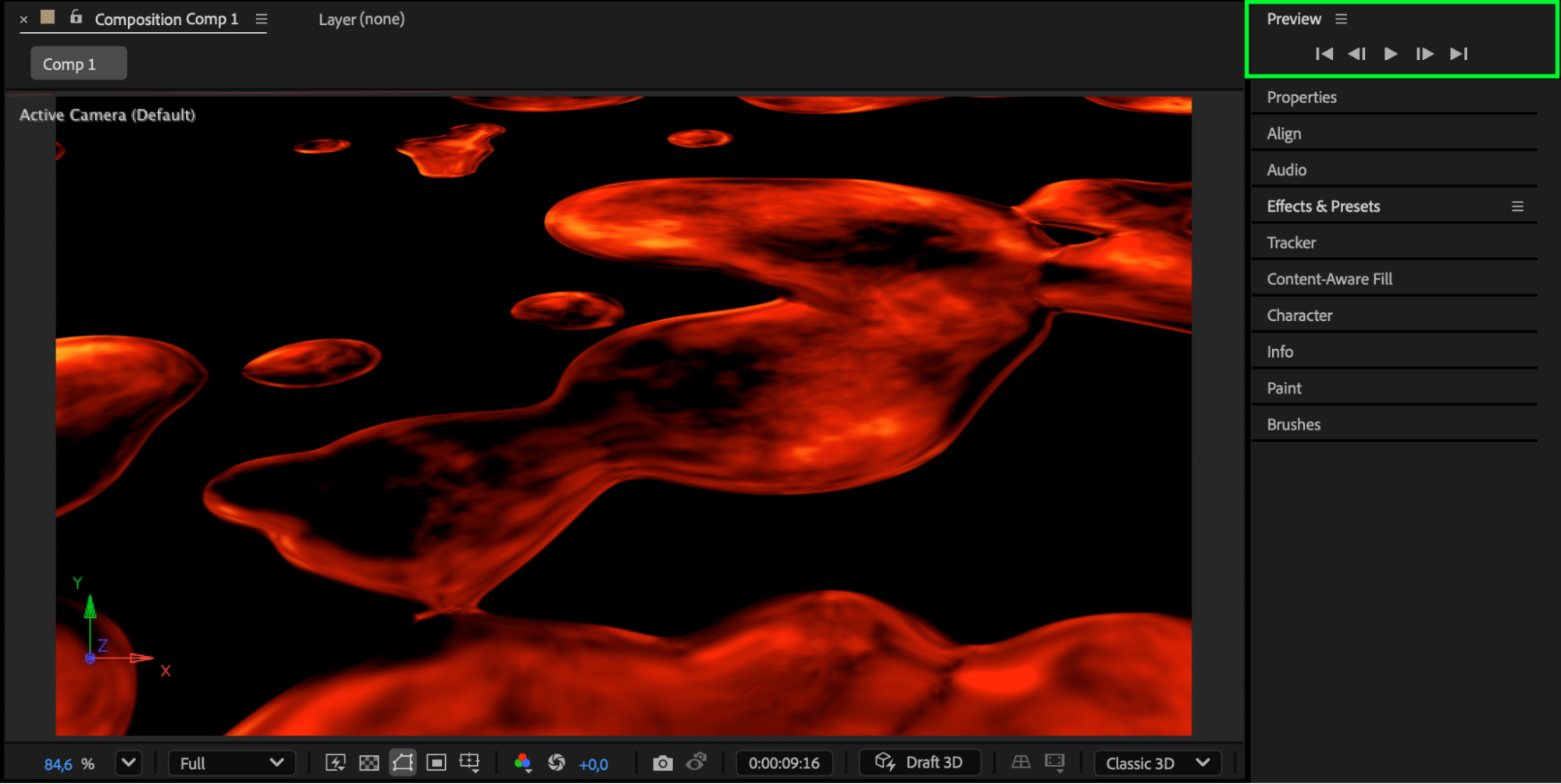Image resolution: width=1561 pixels, height=784 pixels.
Task: Toggle mask and shape path visibility
Action: pyautogui.click(x=403, y=763)
